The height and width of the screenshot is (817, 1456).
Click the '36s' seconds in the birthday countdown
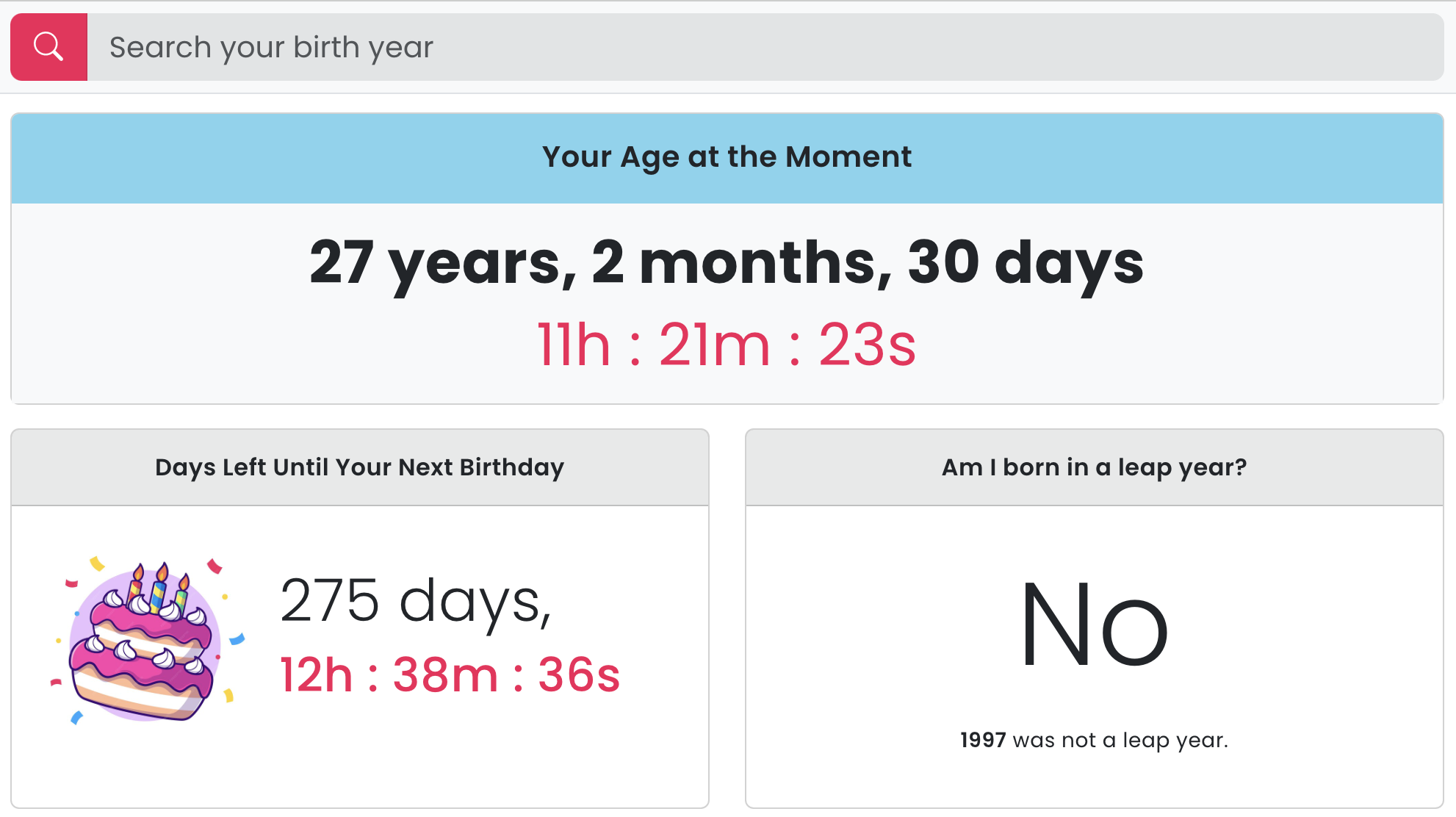tap(580, 674)
